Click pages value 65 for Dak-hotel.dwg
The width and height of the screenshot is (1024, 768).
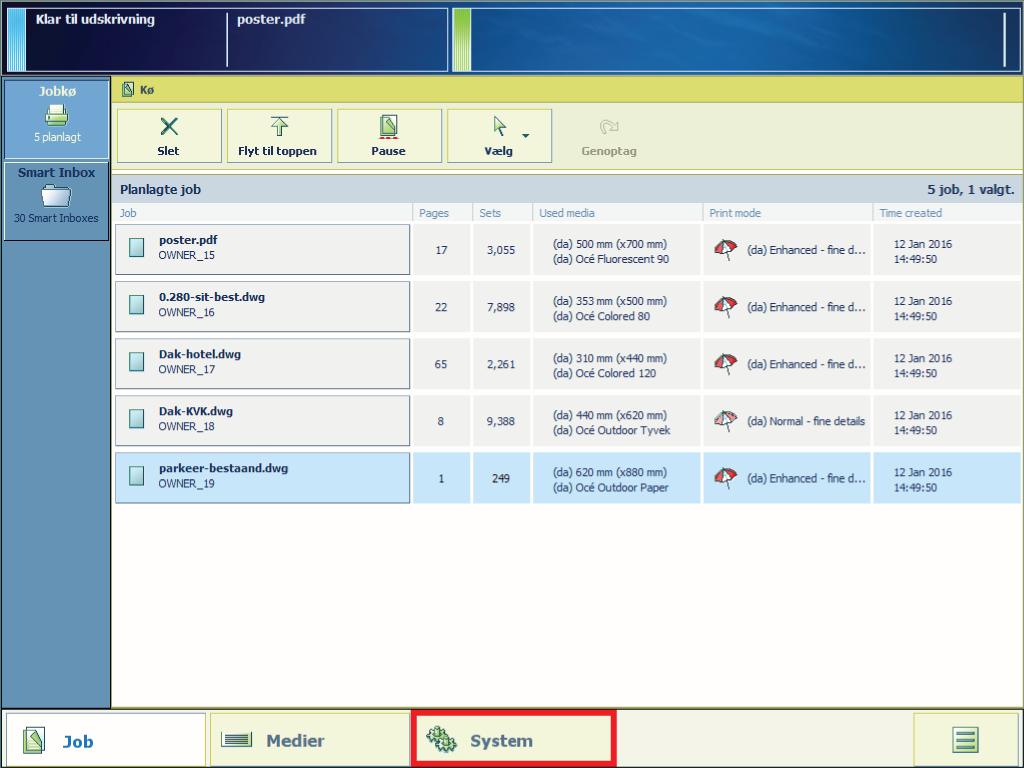441,364
